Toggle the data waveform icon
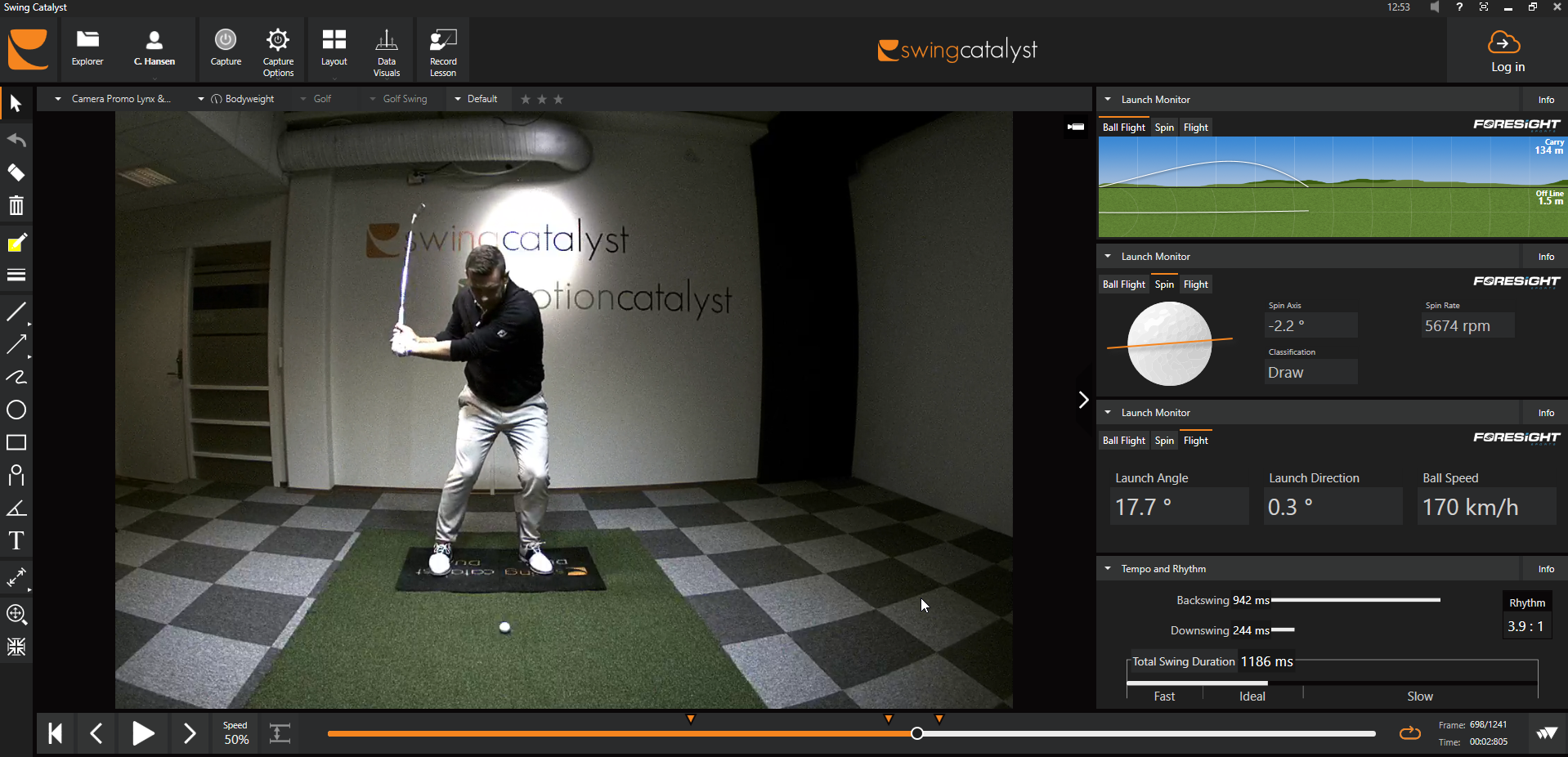Viewport: 1568px width, 757px height. pos(1546,733)
